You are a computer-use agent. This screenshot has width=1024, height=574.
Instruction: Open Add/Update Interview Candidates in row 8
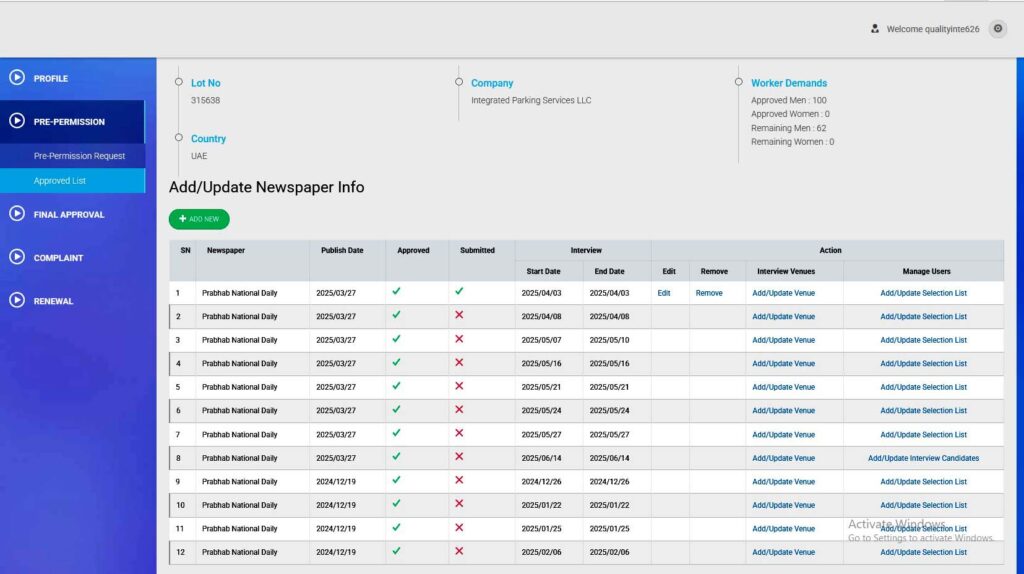click(x=923, y=458)
